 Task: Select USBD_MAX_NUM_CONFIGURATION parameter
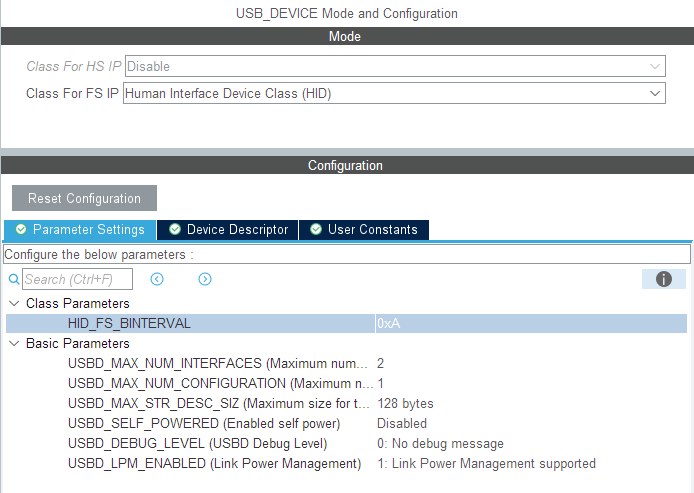click(220, 383)
